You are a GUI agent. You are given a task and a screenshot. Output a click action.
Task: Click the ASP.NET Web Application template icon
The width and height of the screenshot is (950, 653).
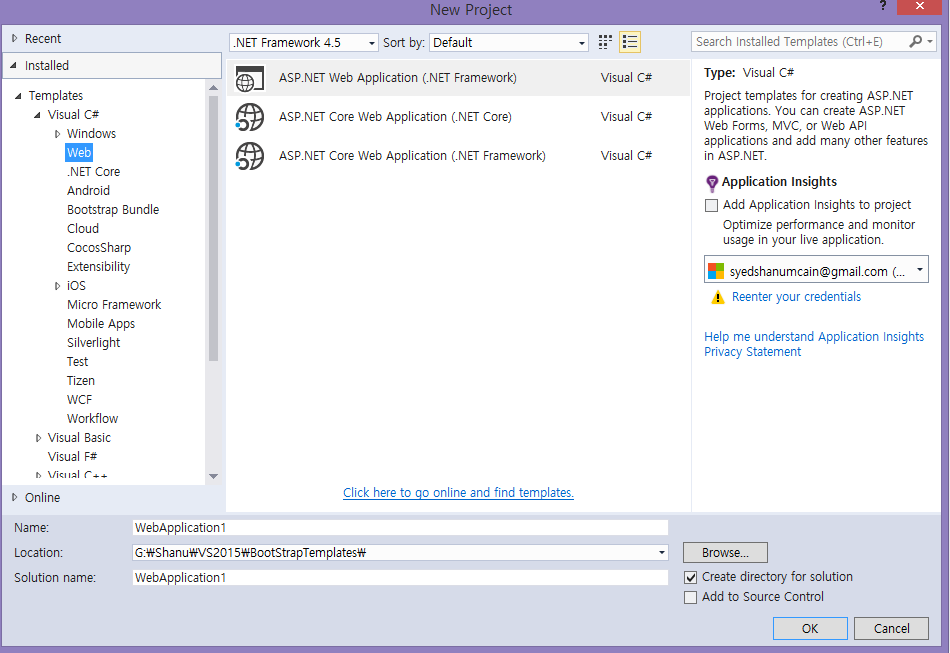[x=250, y=78]
